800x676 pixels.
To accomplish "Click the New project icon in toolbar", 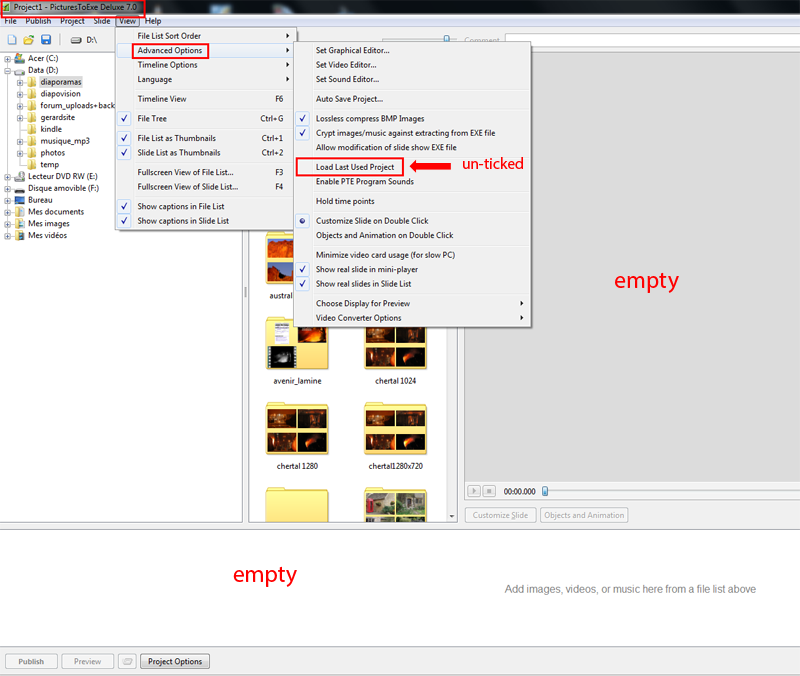I will tap(12, 40).
